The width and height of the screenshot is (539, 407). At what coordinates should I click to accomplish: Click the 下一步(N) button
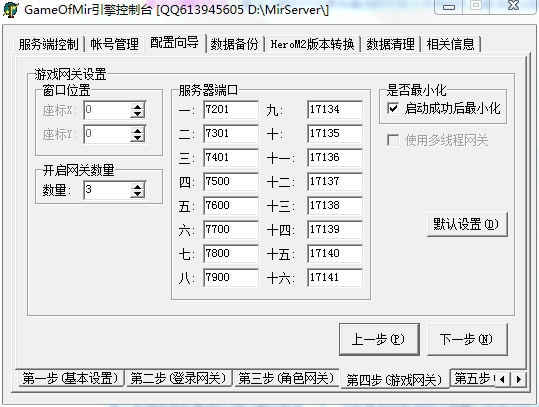(x=467, y=339)
